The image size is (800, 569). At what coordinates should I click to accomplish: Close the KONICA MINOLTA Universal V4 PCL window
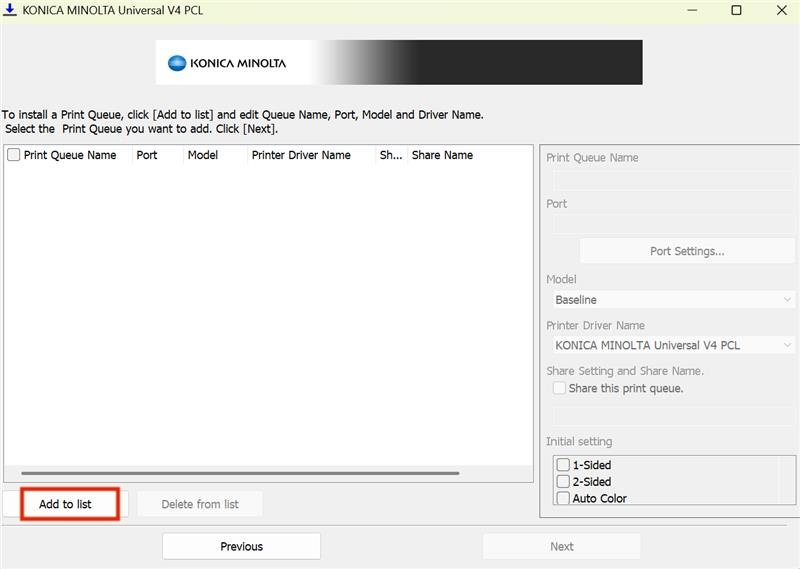(x=781, y=10)
